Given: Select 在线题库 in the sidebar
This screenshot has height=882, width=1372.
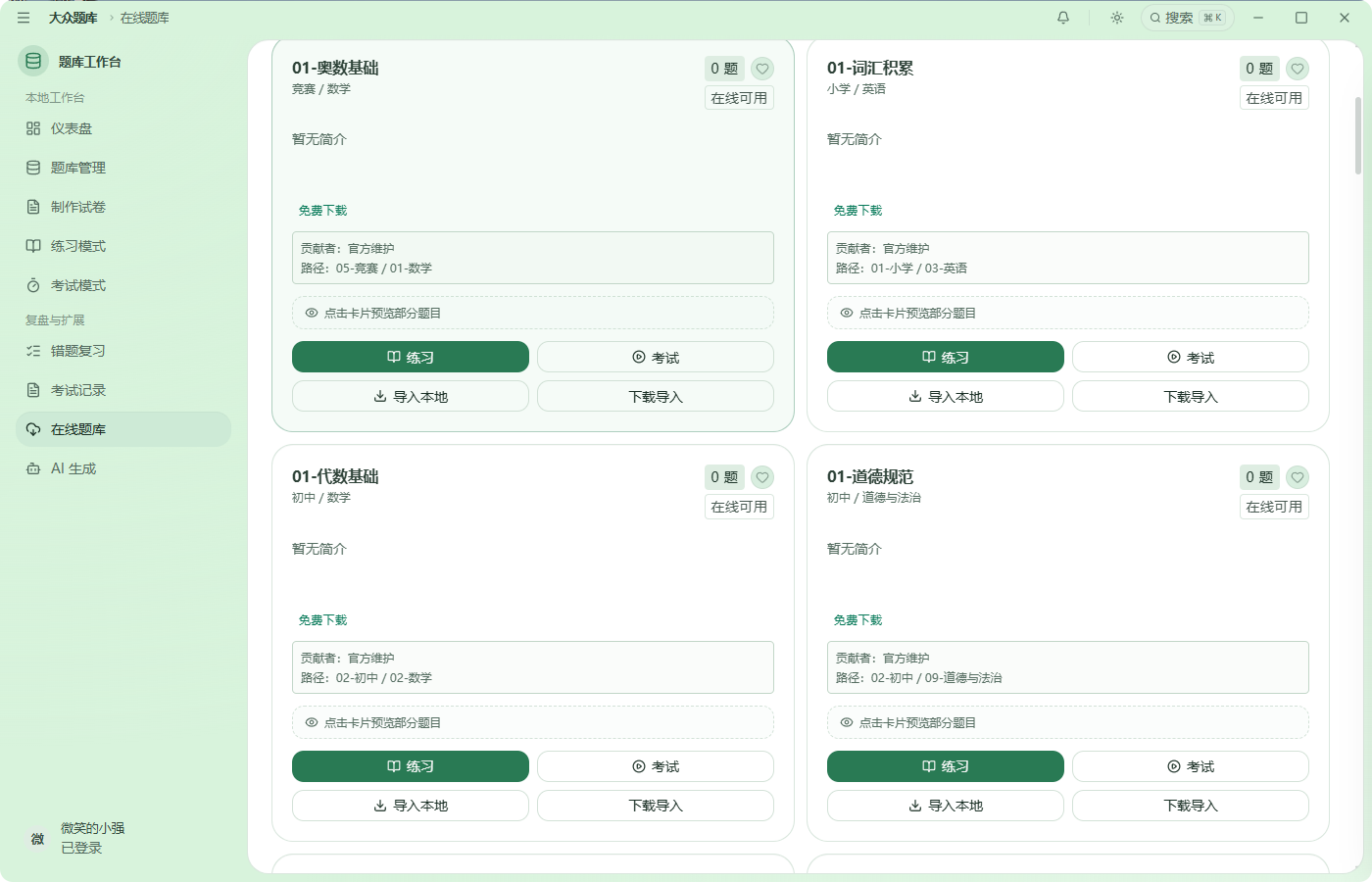Looking at the screenshot, I should click(123, 429).
